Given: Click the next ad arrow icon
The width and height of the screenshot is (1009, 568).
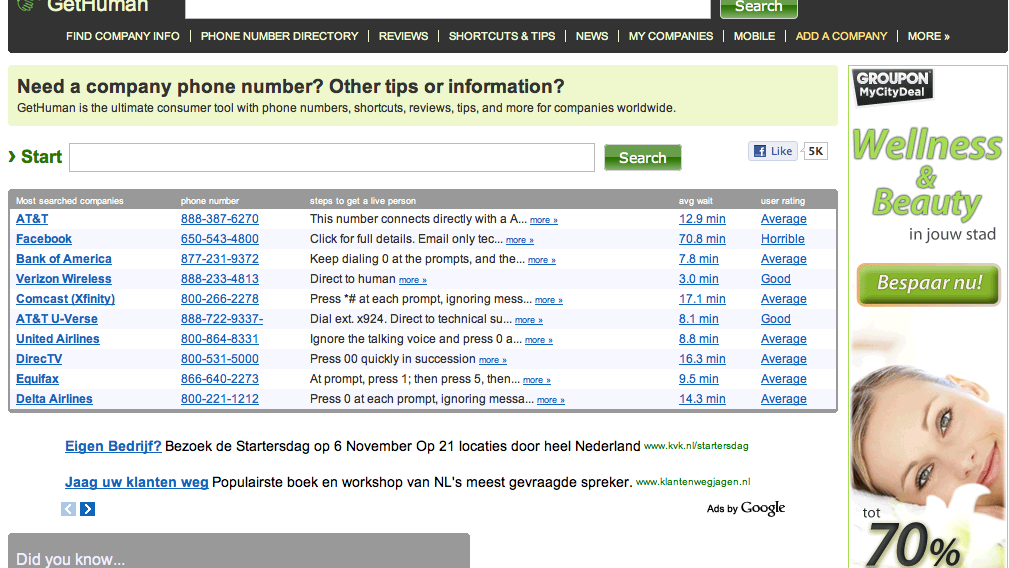Looking at the screenshot, I should click(x=88, y=509).
